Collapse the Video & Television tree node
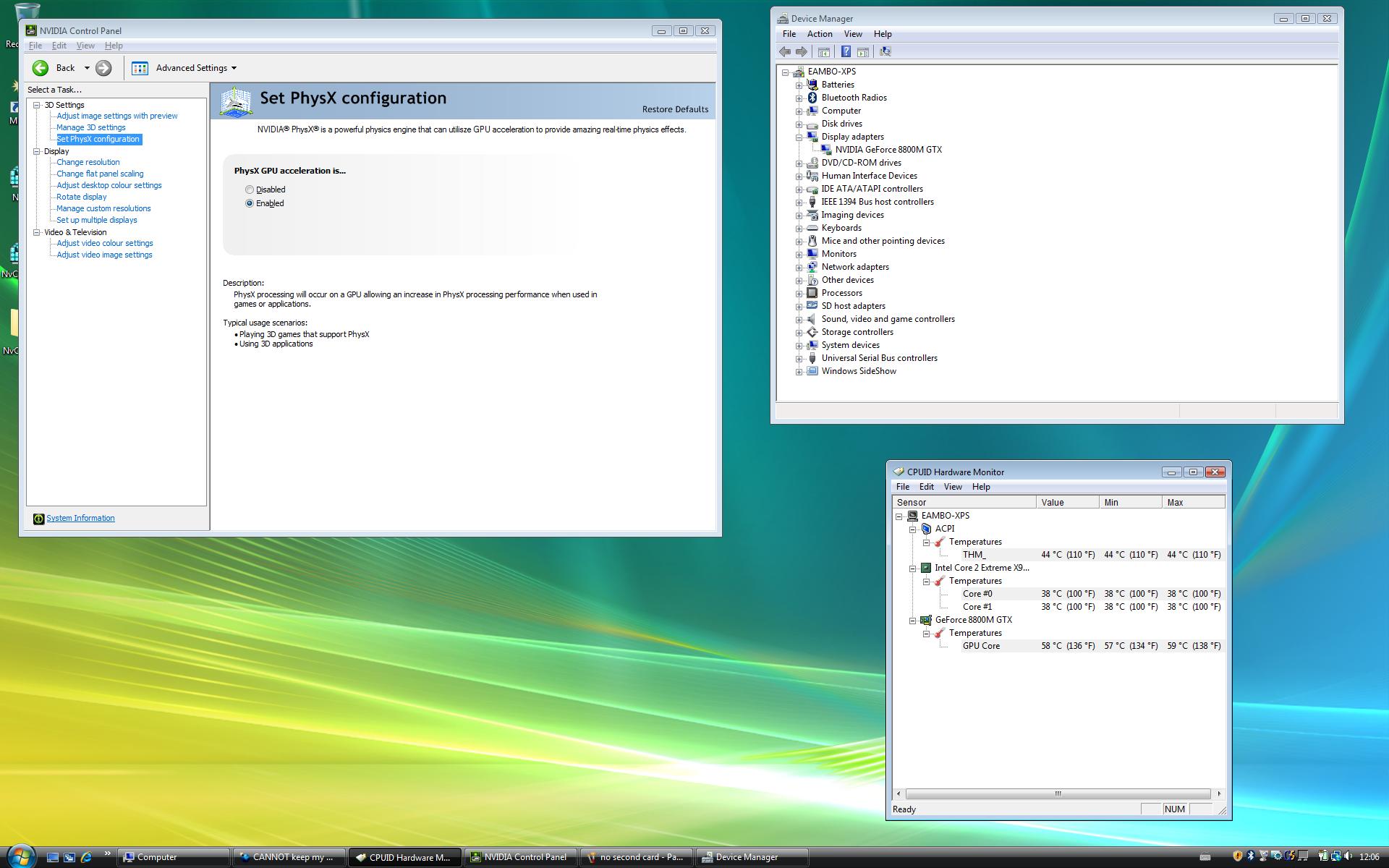The height and width of the screenshot is (868, 1389). [x=37, y=232]
